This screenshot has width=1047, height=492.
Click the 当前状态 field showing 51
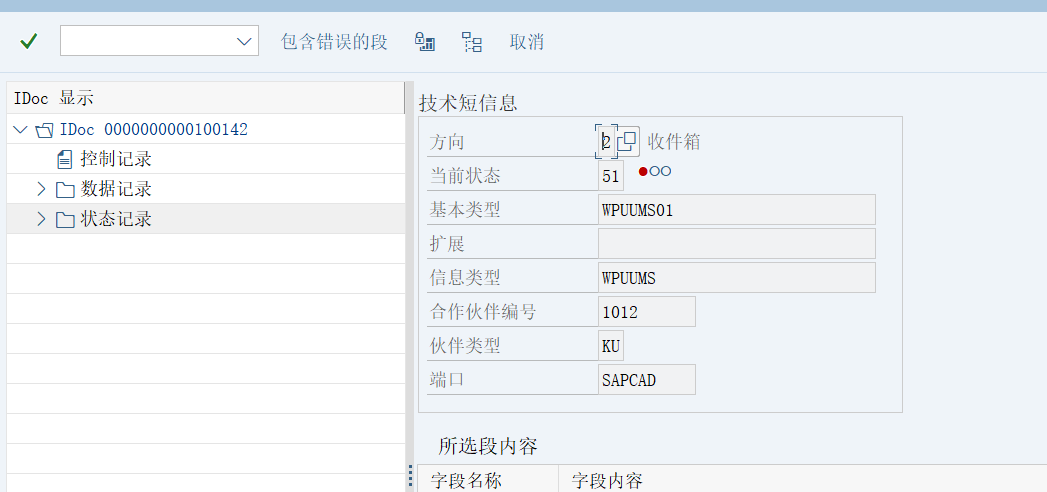tap(611, 176)
